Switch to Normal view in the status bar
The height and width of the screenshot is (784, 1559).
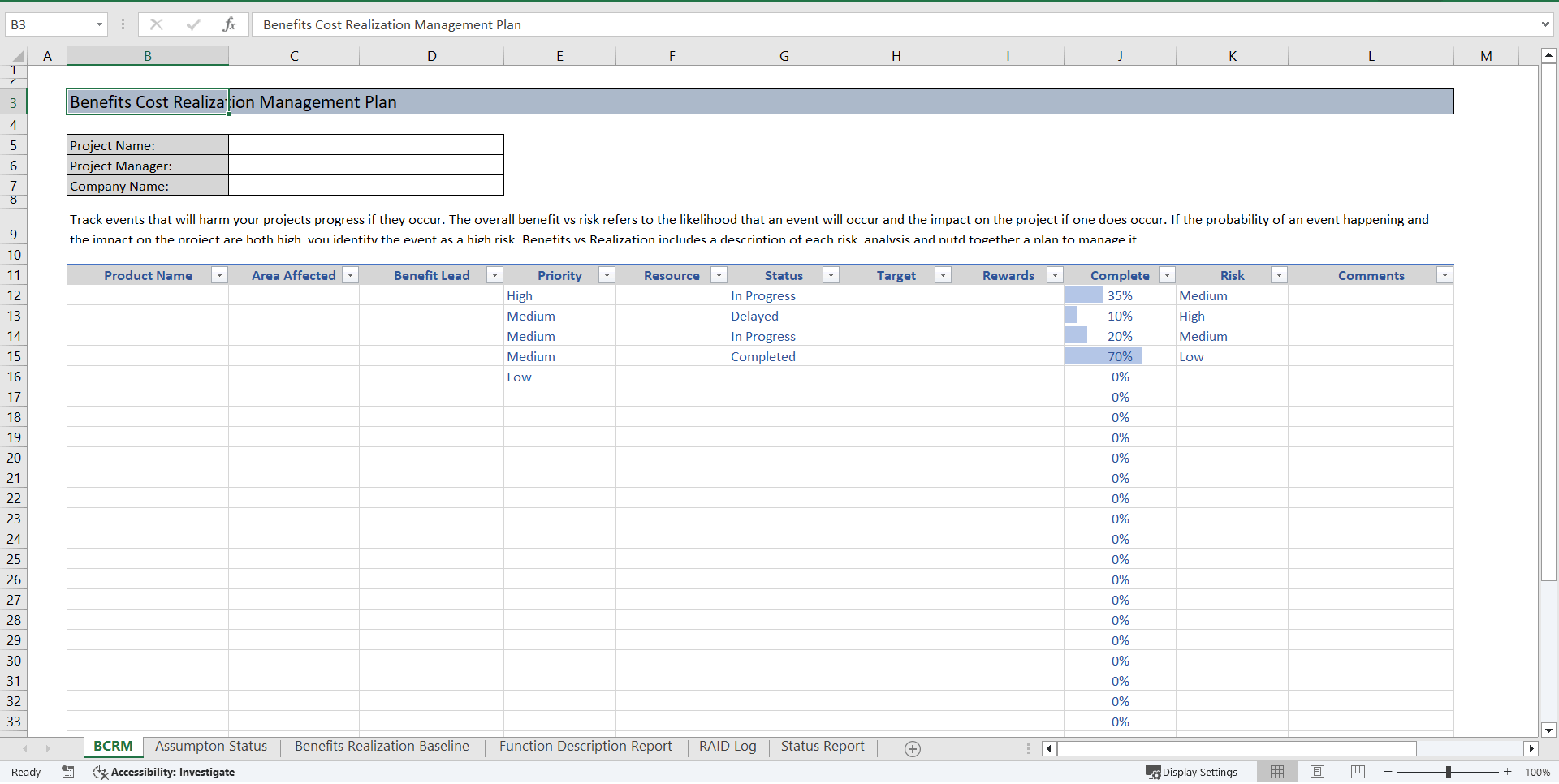click(x=1277, y=772)
